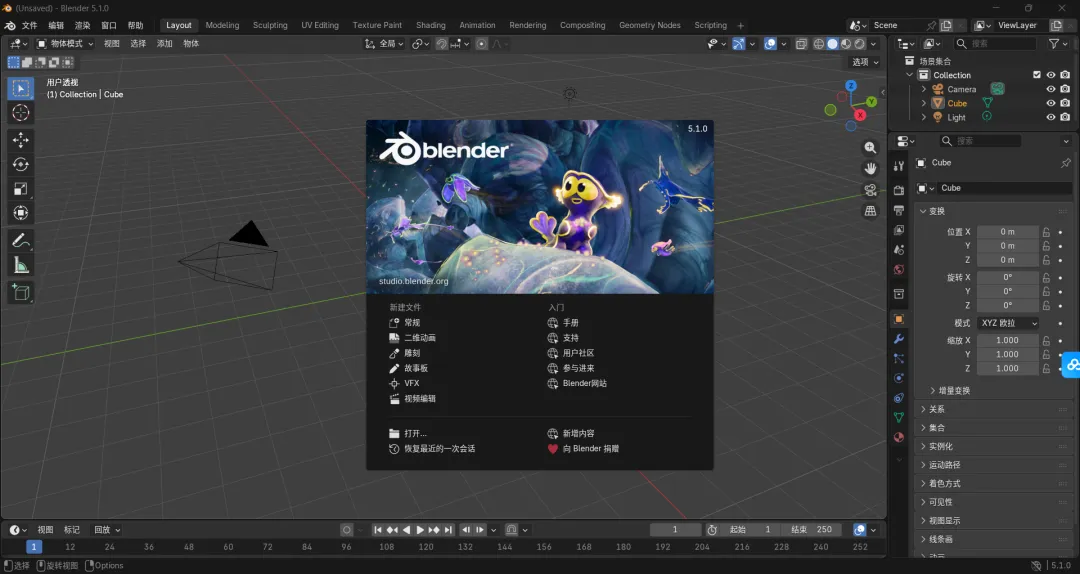
Task: Disable Cube rendering via camera icon
Action: [x=1065, y=103]
